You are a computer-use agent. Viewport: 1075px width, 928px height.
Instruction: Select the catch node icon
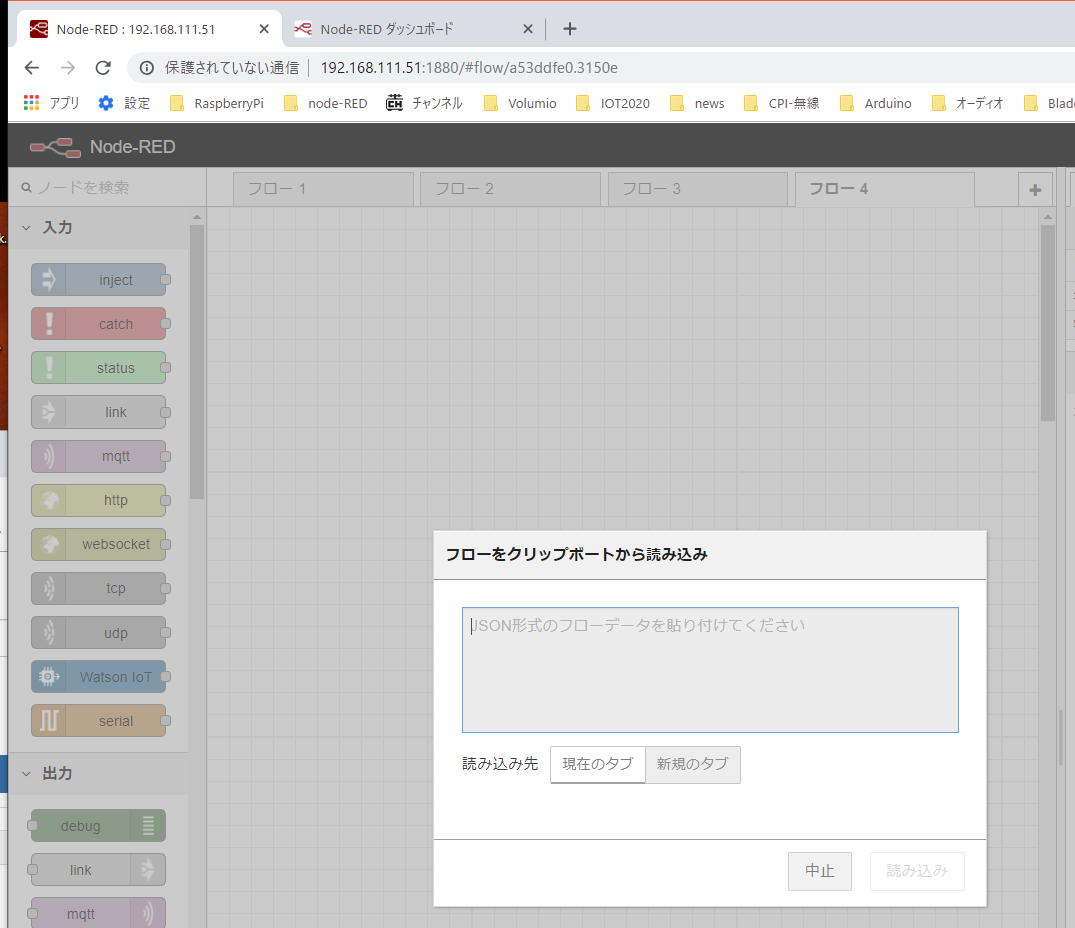click(x=49, y=324)
